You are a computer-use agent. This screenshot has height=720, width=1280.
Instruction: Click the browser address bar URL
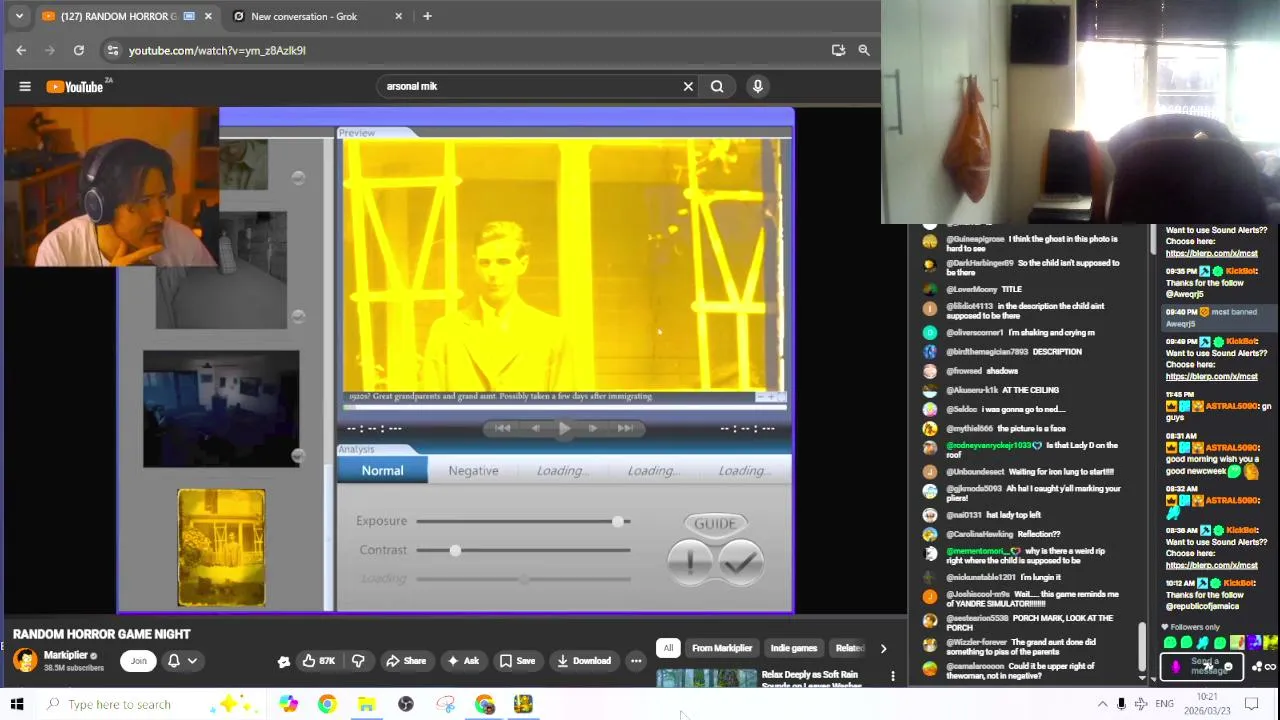tap(217, 50)
